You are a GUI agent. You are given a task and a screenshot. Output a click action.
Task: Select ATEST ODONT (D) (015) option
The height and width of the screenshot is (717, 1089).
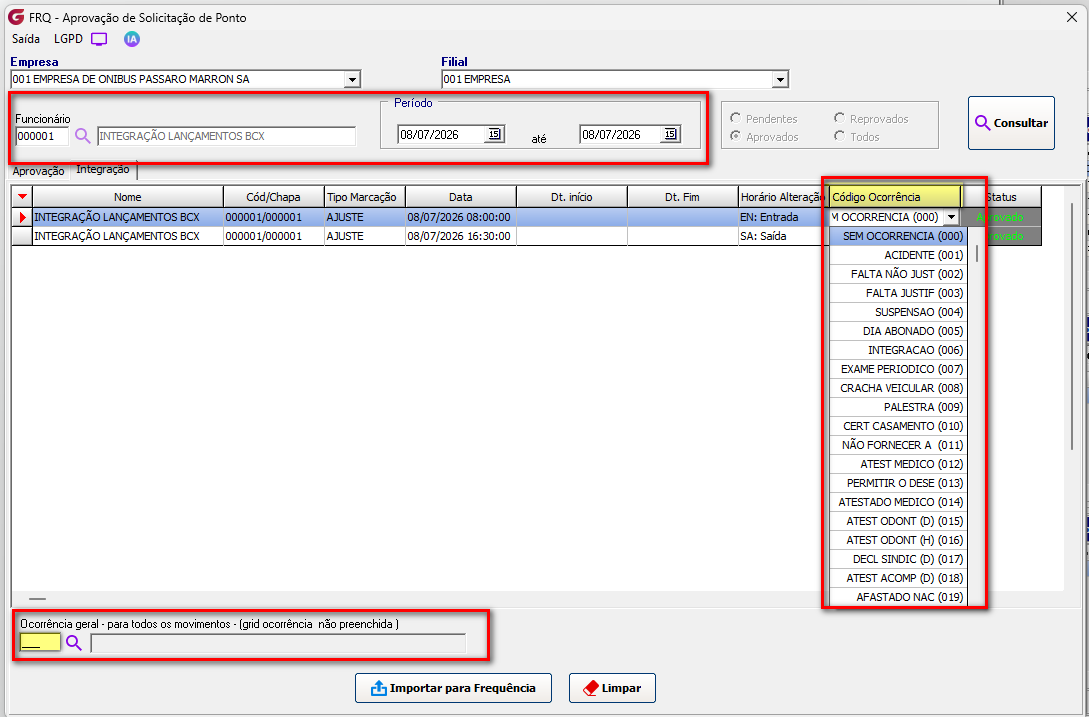point(898,521)
